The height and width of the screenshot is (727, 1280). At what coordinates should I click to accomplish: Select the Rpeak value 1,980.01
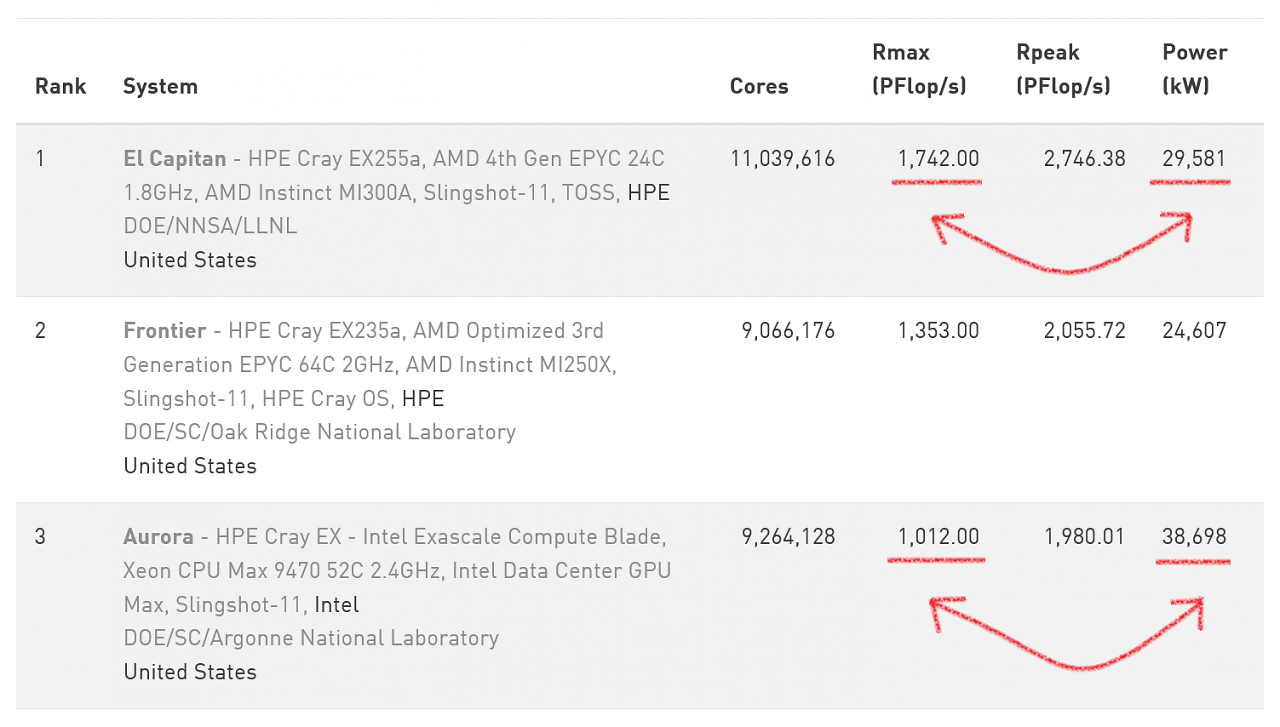tap(1084, 536)
